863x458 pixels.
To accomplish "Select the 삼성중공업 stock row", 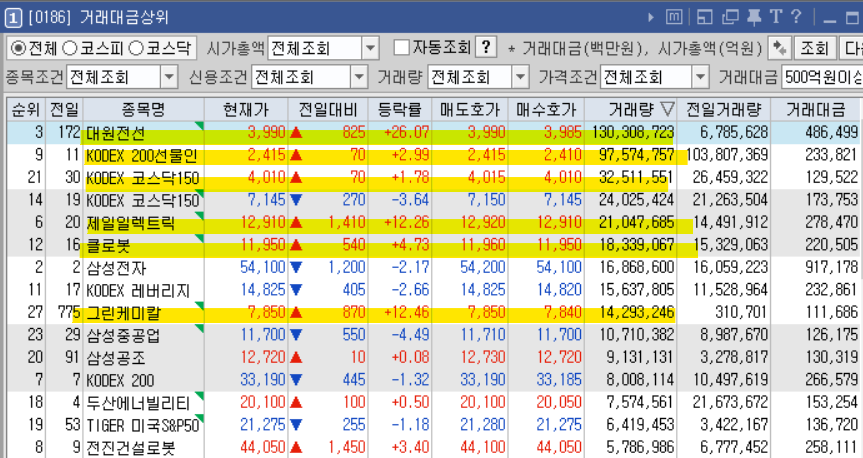I will 435,335.
